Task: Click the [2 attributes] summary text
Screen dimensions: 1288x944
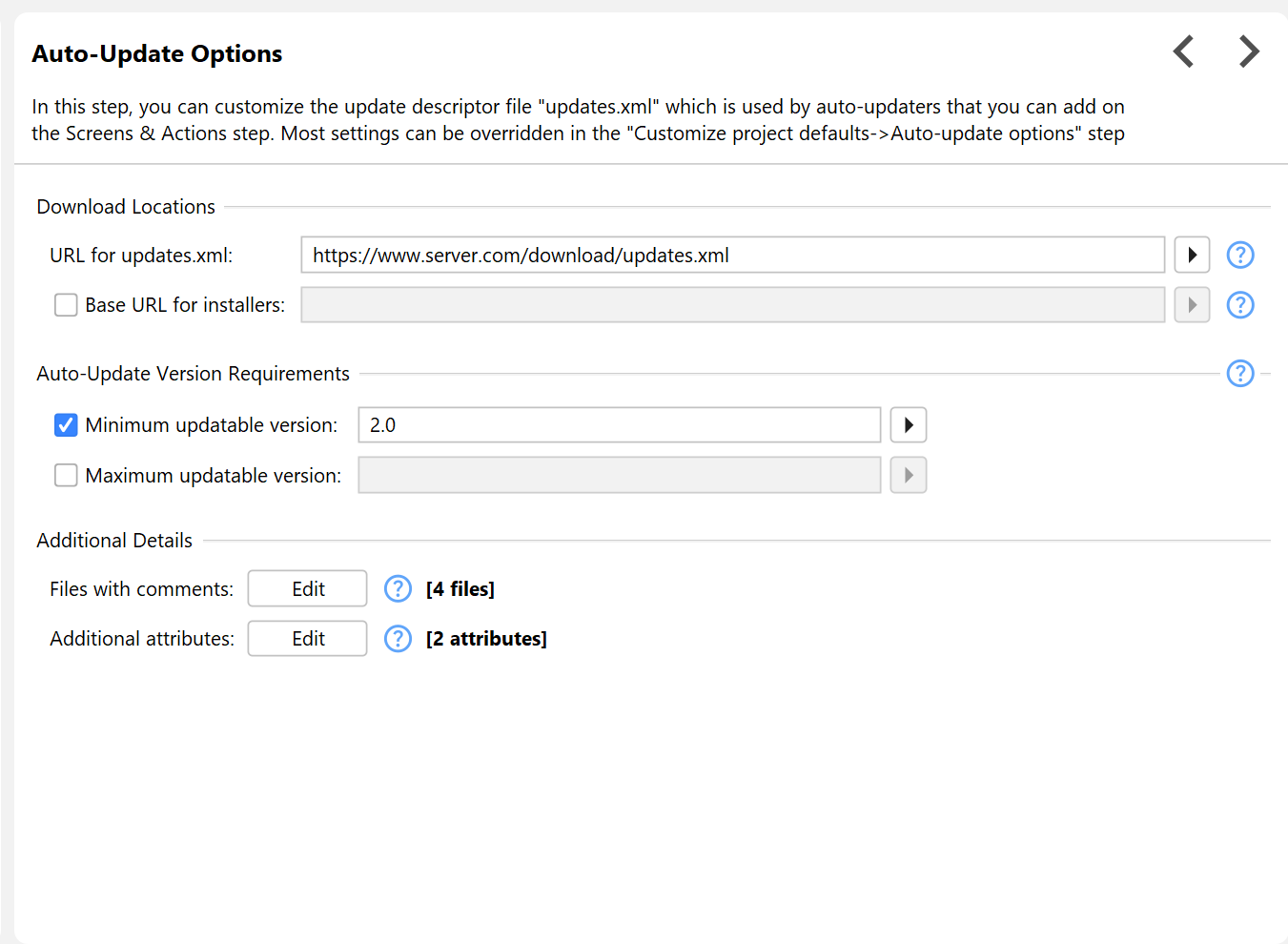Action: tap(486, 639)
